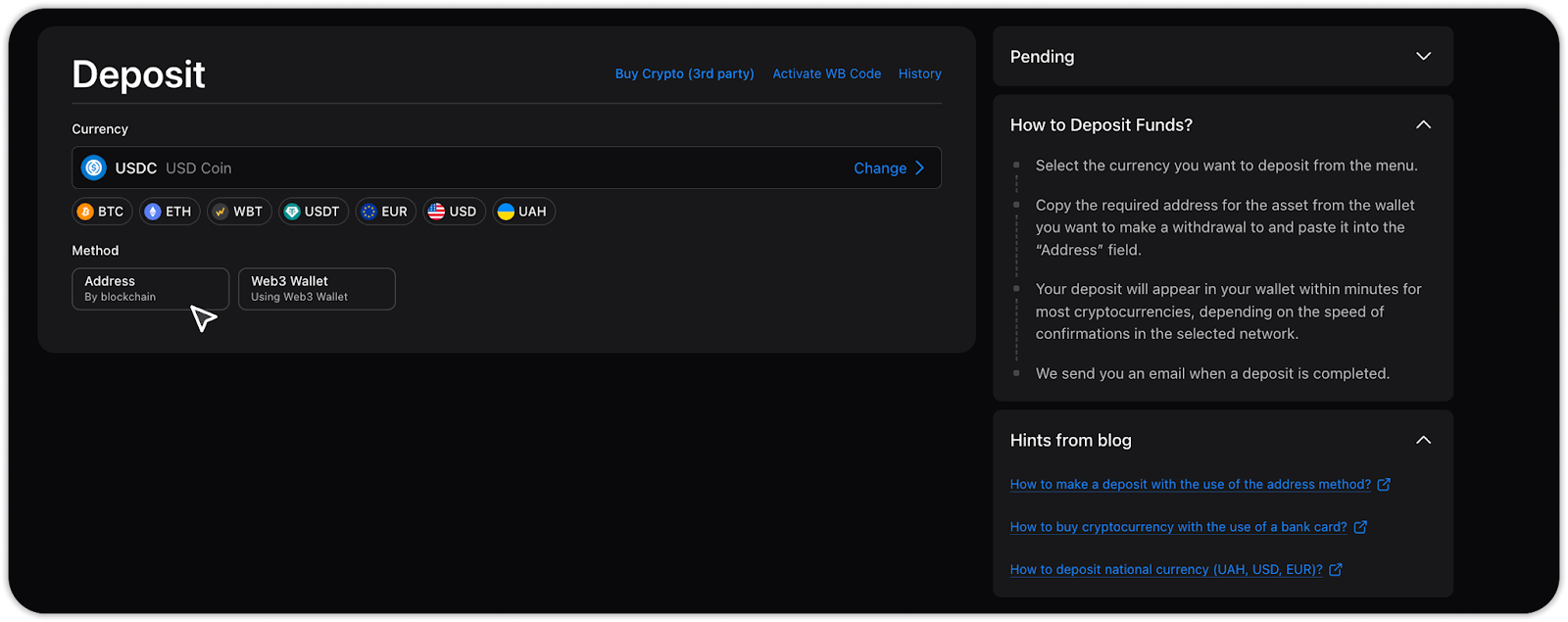Select the UAH currency chip

pos(522,212)
